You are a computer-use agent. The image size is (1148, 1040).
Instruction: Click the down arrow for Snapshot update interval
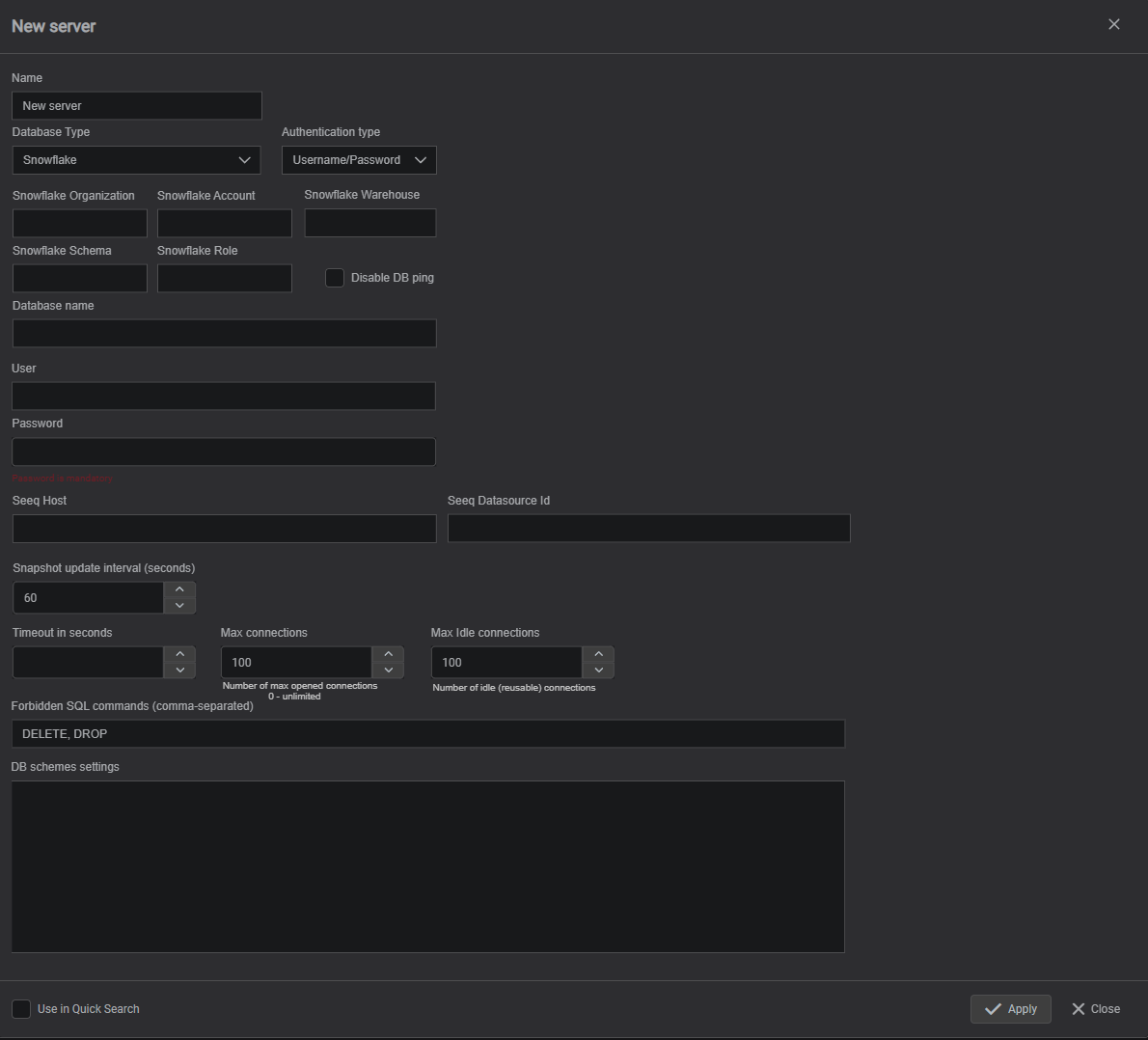179,607
